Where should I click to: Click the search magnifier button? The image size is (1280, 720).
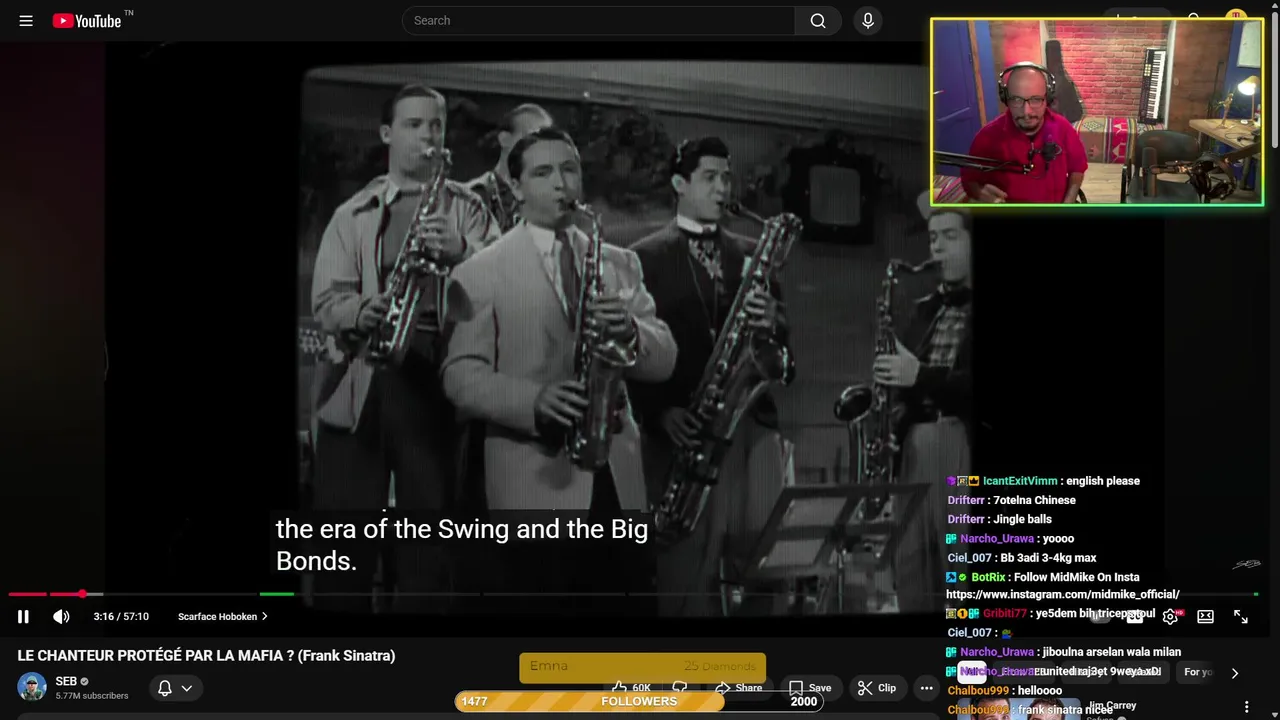pos(818,21)
